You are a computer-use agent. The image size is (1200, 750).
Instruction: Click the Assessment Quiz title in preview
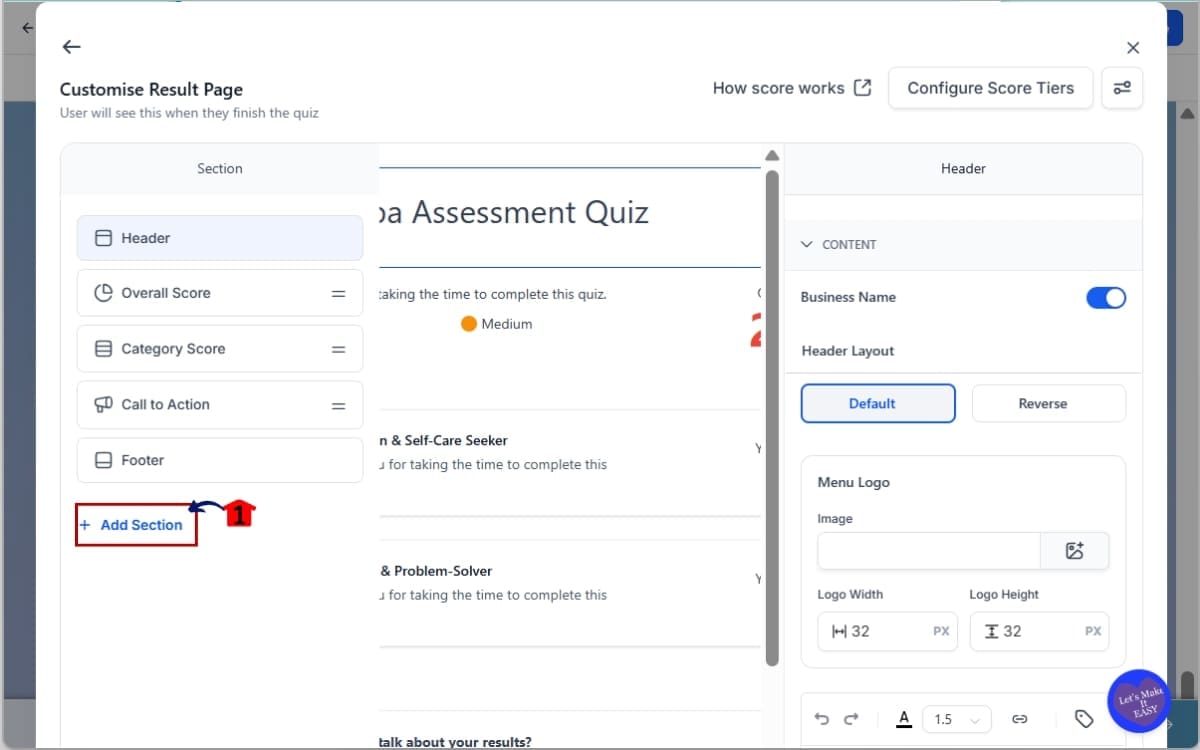click(514, 212)
